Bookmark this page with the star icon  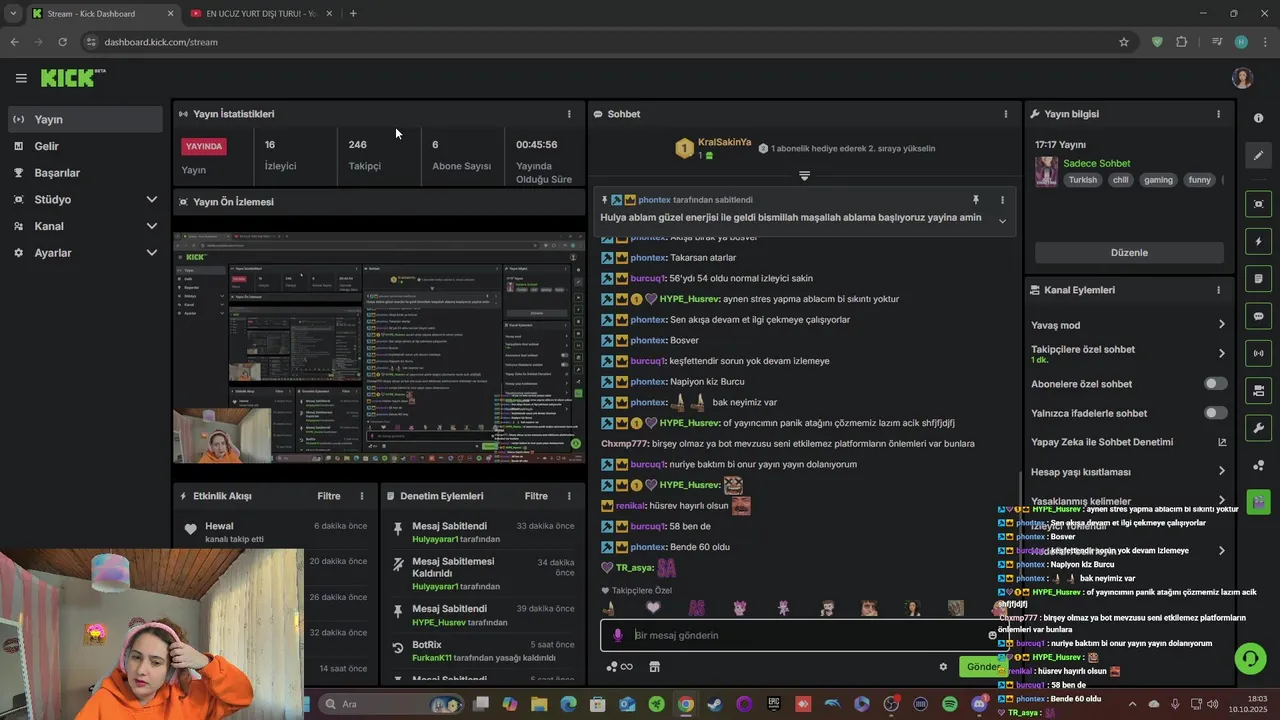1124,42
